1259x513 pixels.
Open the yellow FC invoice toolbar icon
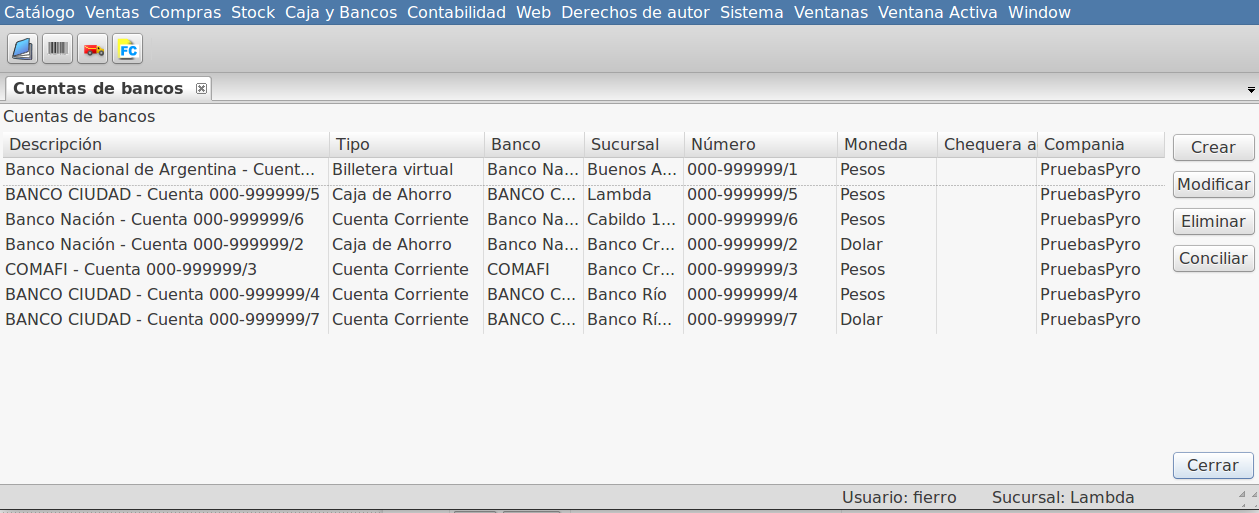pos(128,48)
